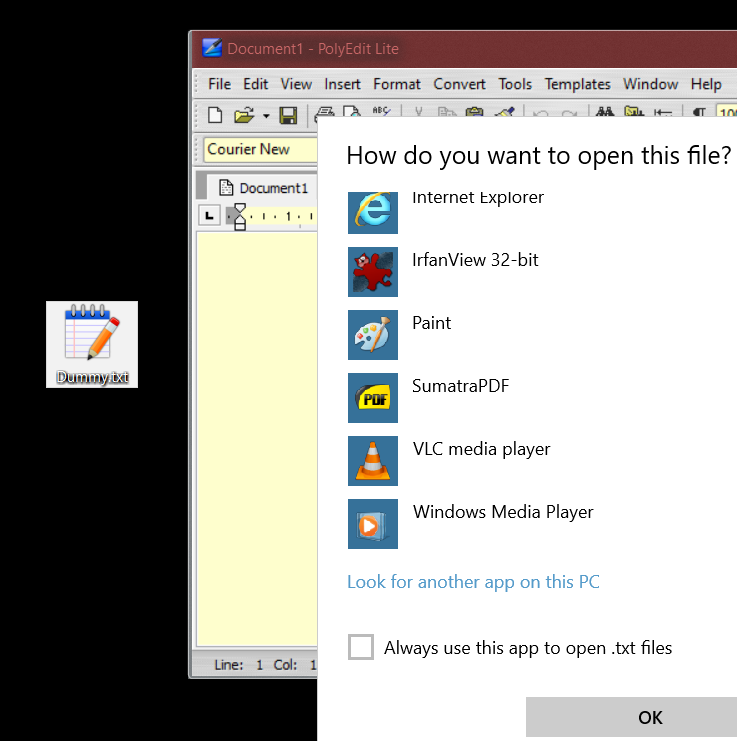Viewport: 737px width, 741px height.
Task: Click the 'VLC media player' app label
Action: pos(481,449)
